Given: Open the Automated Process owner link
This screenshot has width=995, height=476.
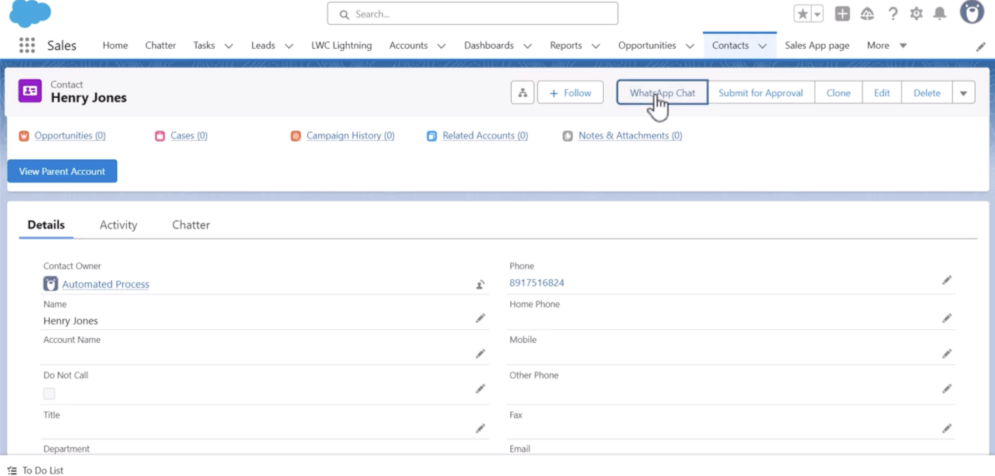Looking at the screenshot, I should [105, 285].
